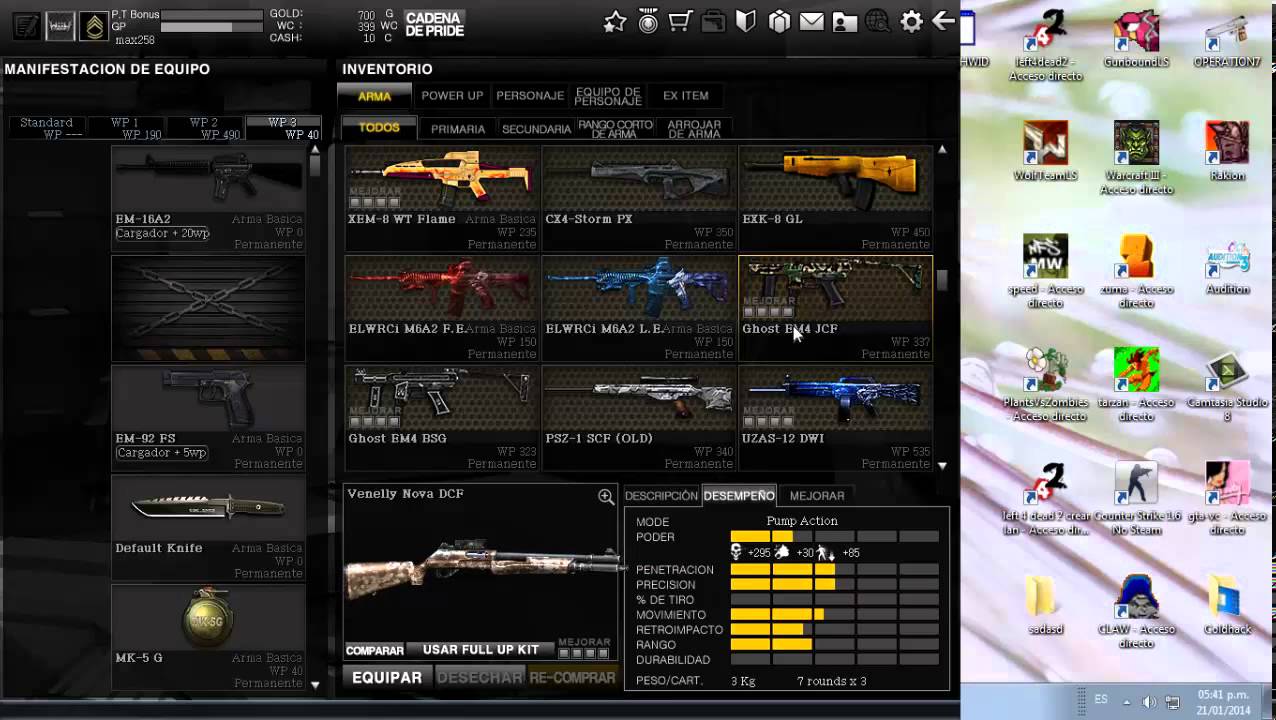Screen dimensions: 1276x720
Task: Open the envelope mail icon
Action: (x=812, y=22)
